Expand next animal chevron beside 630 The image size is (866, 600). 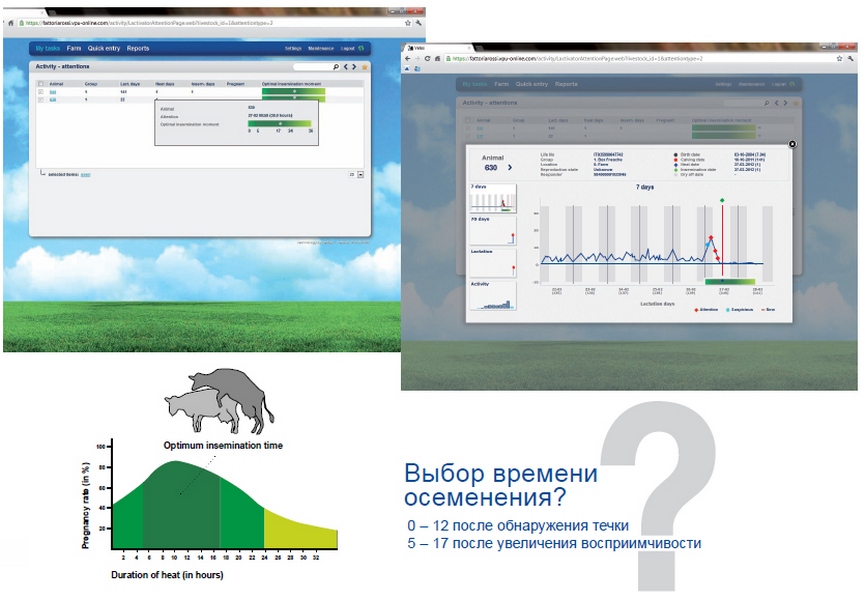(x=512, y=169)
